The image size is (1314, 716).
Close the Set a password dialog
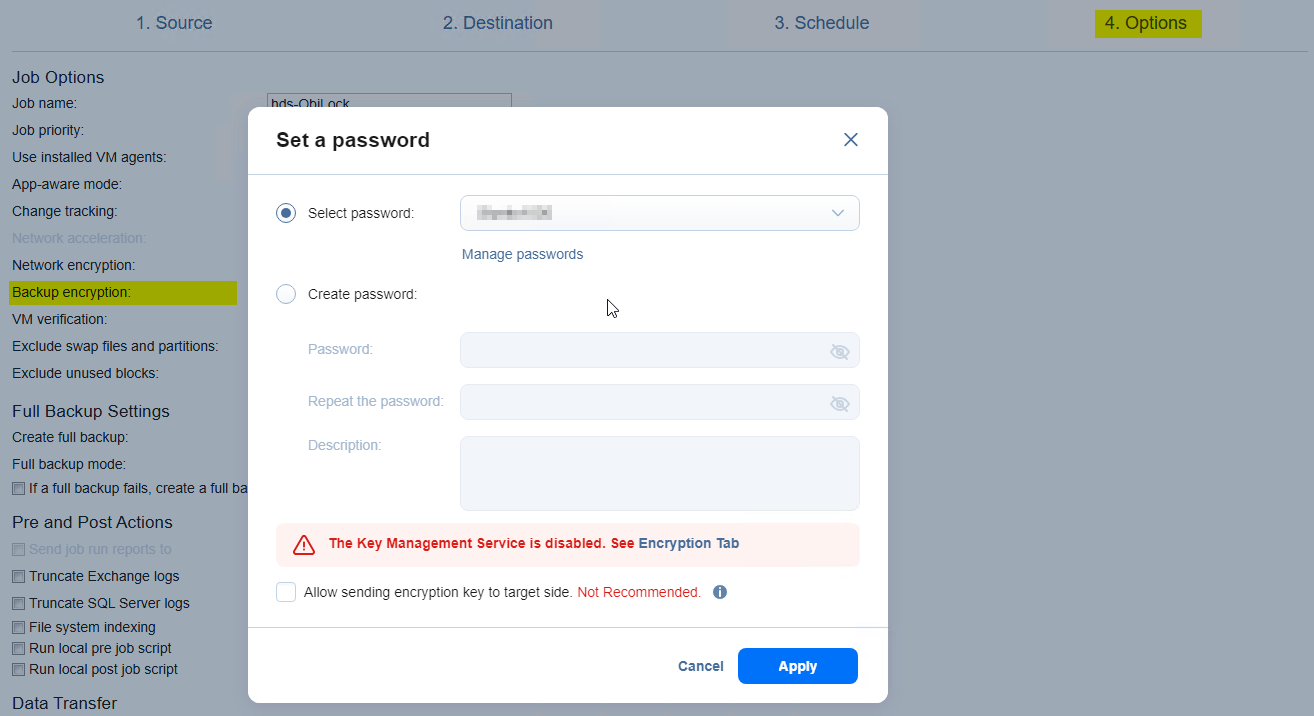coord(851,140)
